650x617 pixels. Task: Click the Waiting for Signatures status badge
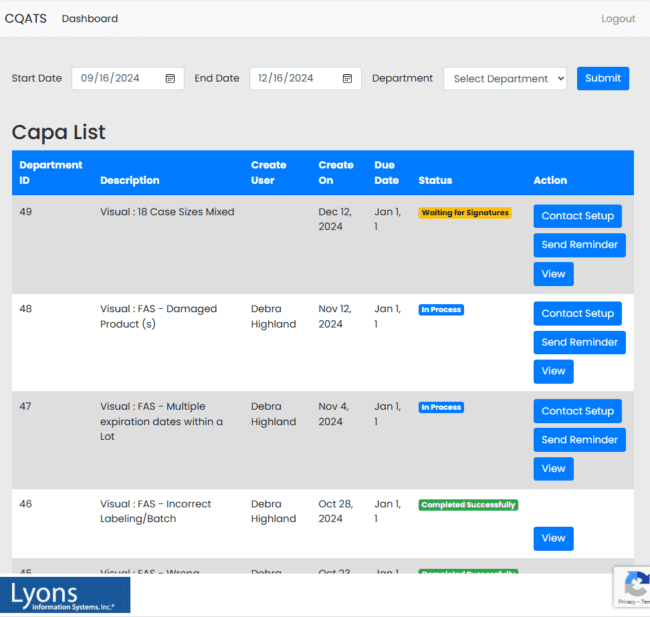(465, 213)
